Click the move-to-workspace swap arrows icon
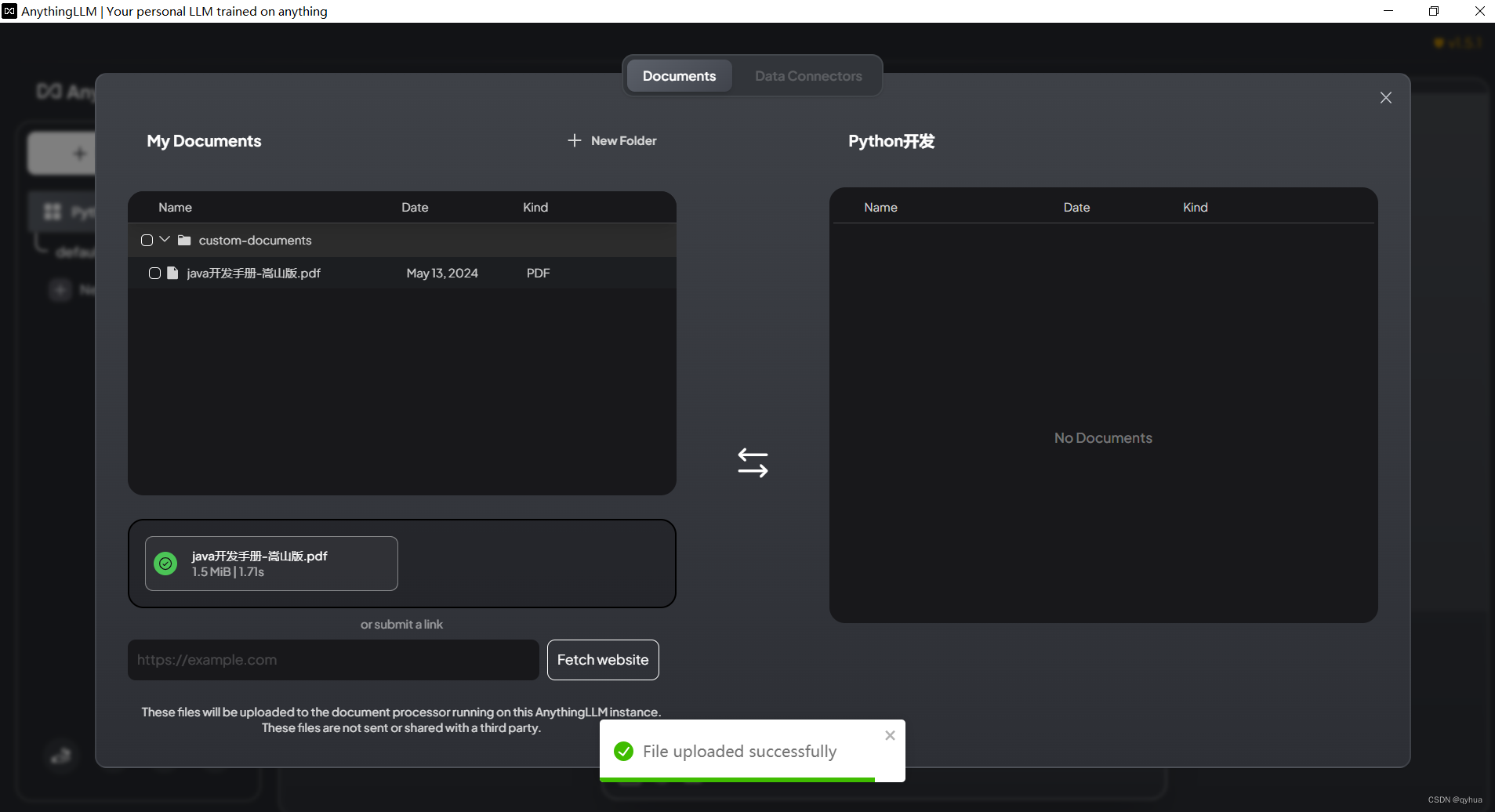1495x812 pixels. [x=753, y=462]
